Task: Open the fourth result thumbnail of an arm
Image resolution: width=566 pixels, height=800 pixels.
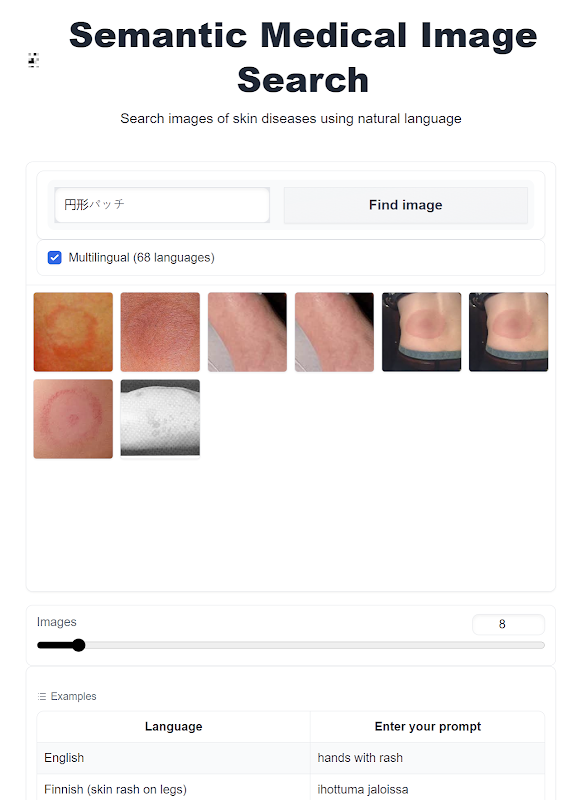Action: pyautogui.click(x=334, y=332)
